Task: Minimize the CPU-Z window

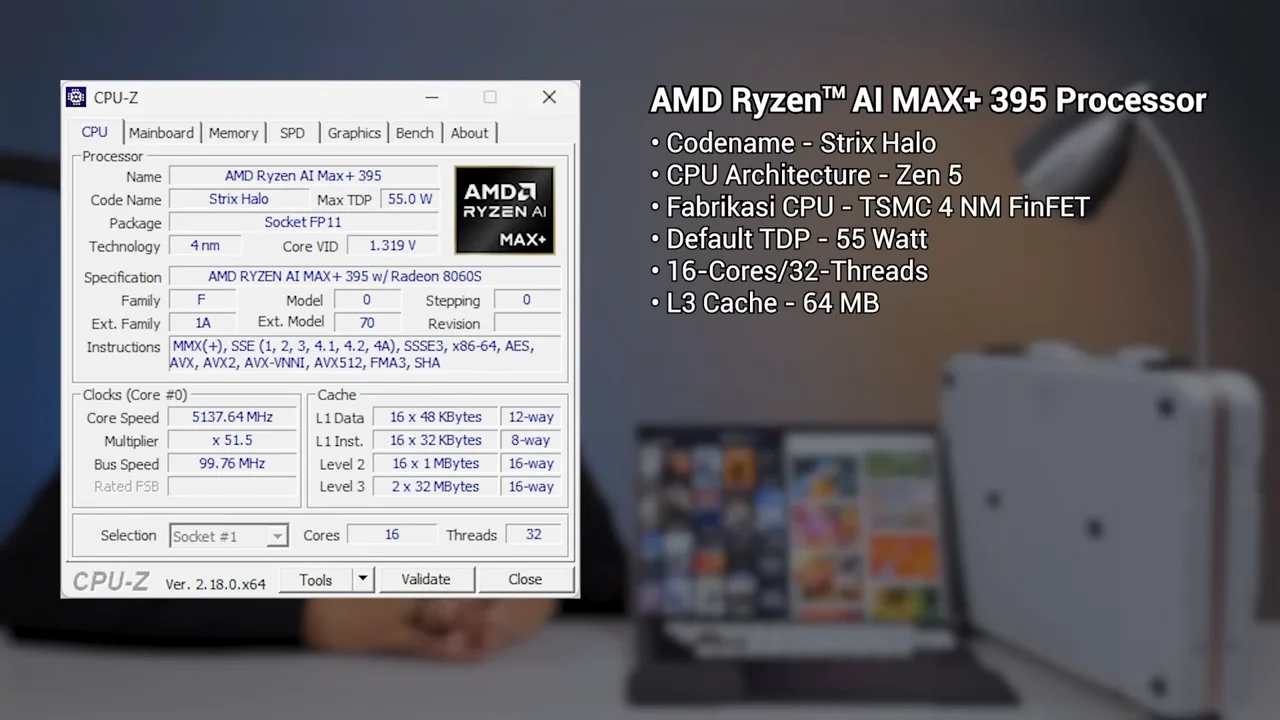Action: (x=431, y=97)
